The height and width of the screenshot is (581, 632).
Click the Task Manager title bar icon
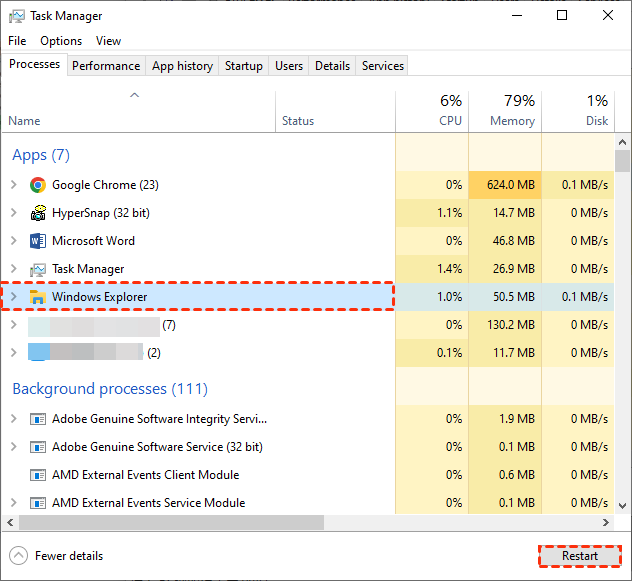click(17, 16)
